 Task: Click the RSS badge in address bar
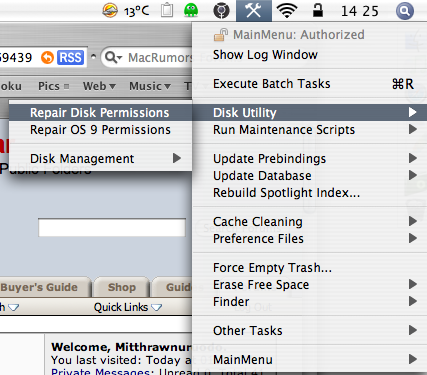point(70,58)
